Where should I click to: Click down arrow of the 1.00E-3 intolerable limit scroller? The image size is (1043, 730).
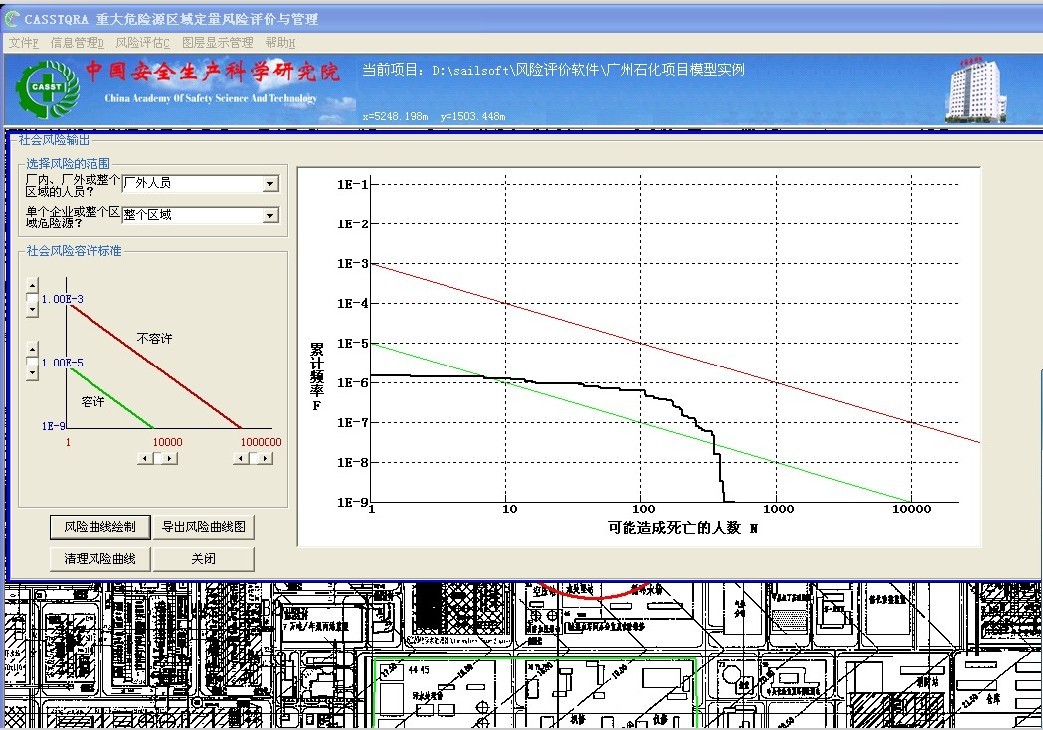pyautogui.click(x=32, y=310)
